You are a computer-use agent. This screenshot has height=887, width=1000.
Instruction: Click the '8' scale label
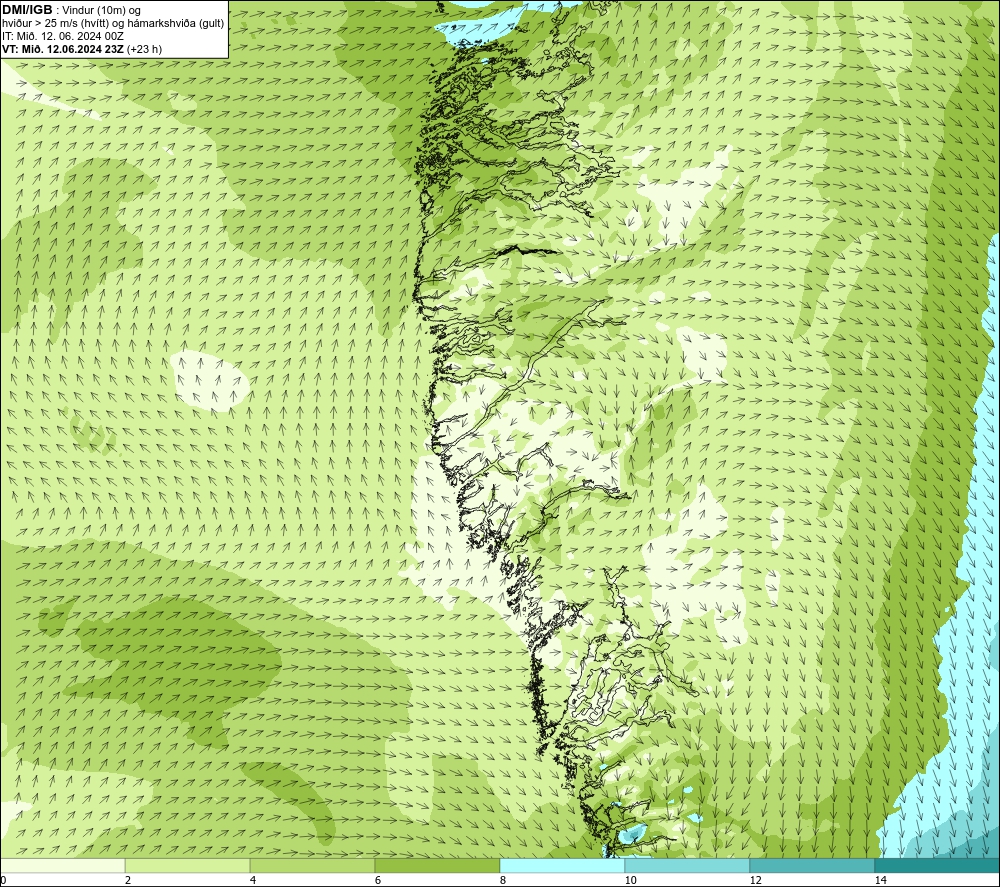(x=503, y=880)
